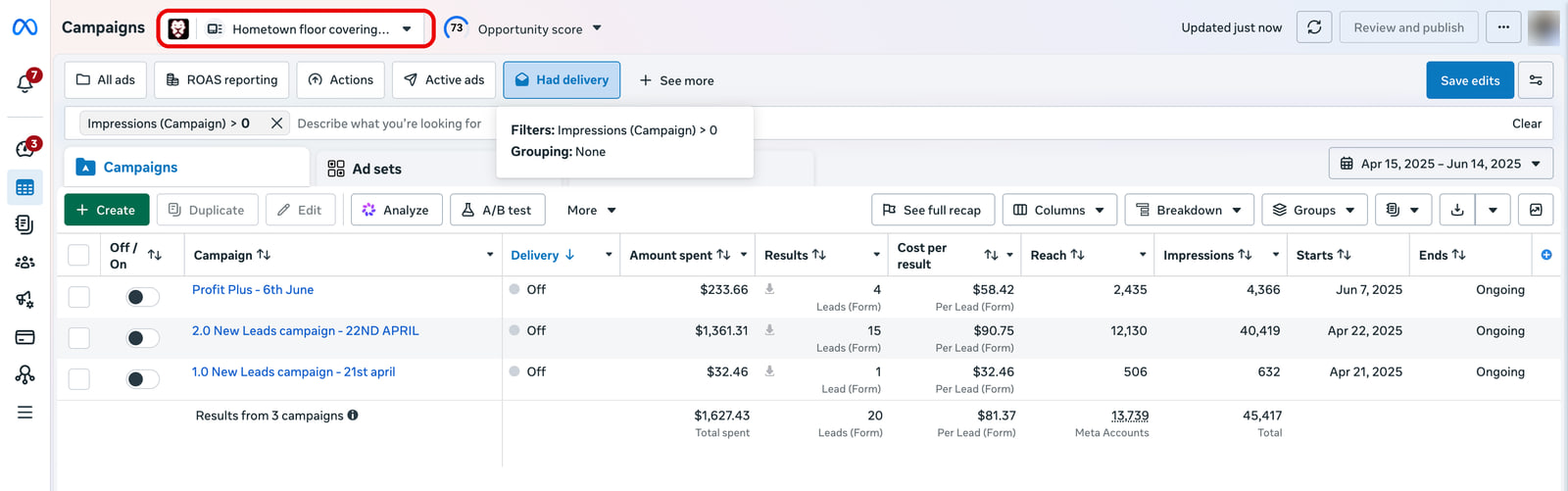The height and width of the screenshot is (491, 1568).
Task: Expand the Opportunity score dropdown arrow
Action: point(598,28)
